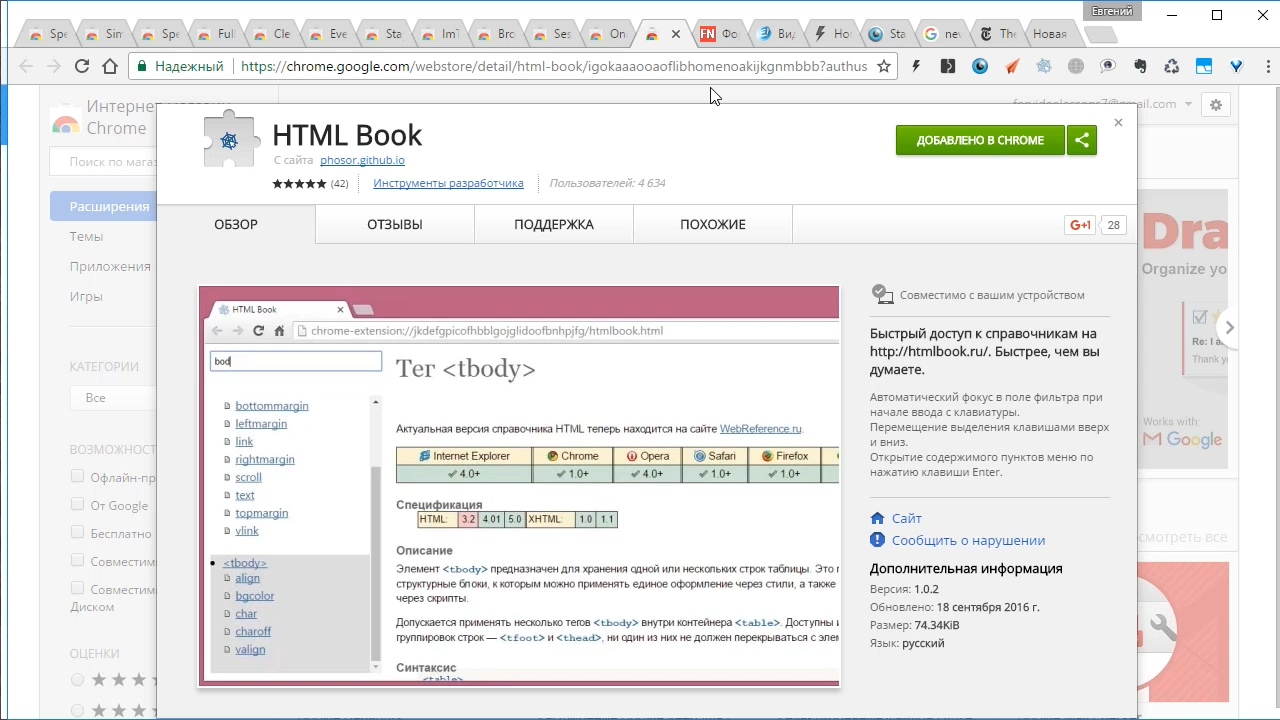Click the blue picture extension icon
This screenshot has width=1280, height=720.
click(x=1204, y=66)
